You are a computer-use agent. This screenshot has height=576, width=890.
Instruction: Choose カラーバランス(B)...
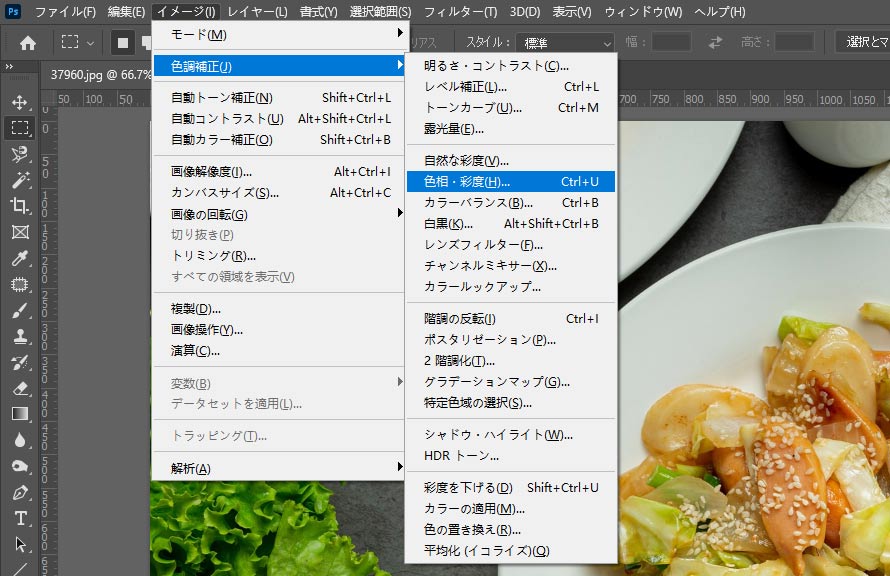(511, 203)
